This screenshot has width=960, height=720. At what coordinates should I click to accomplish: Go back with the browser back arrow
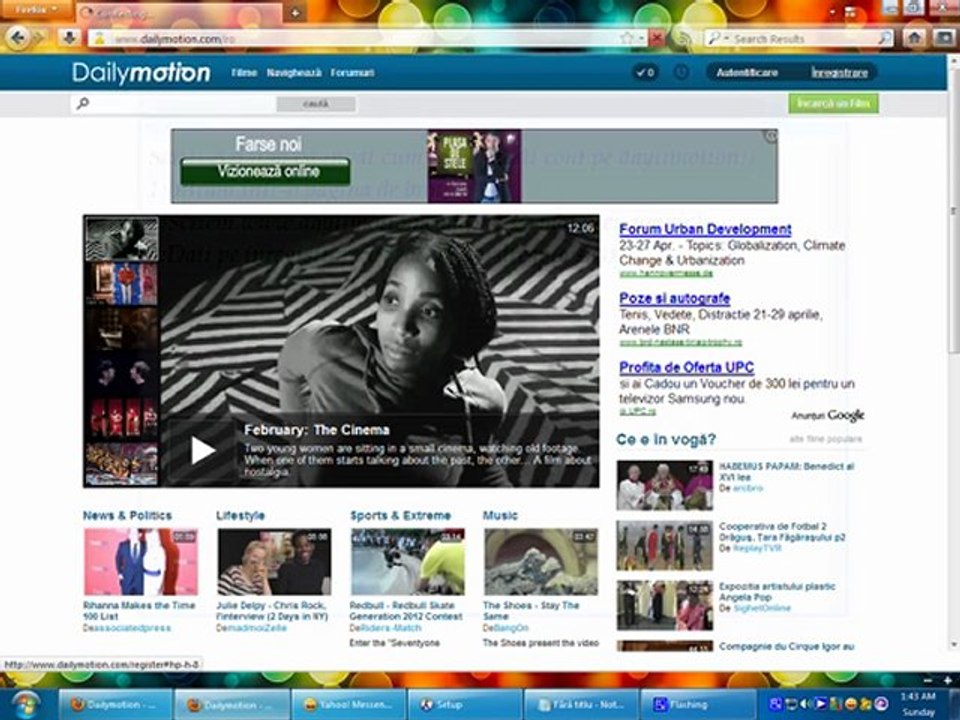pos(17,38)
